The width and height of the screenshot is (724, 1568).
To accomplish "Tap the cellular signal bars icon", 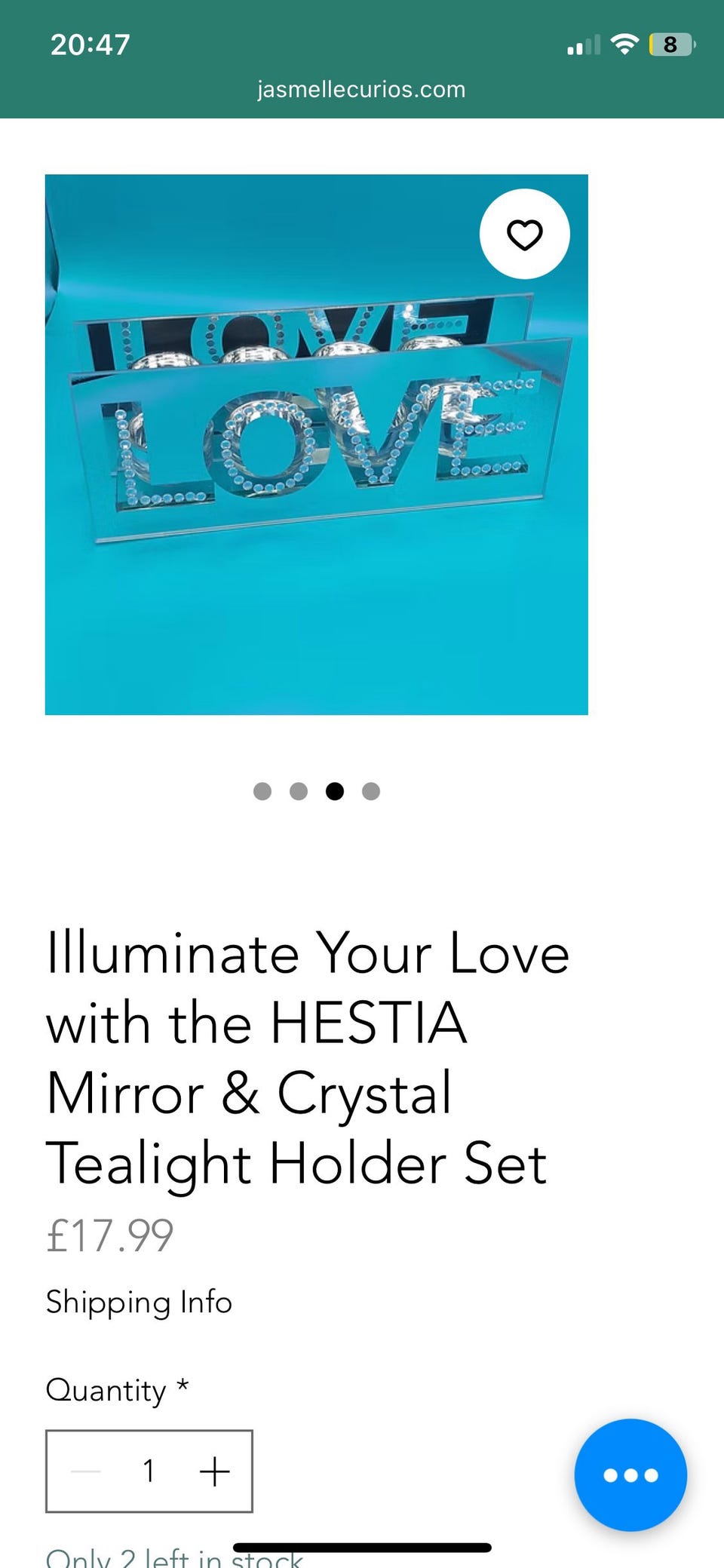I will (584, 44).
